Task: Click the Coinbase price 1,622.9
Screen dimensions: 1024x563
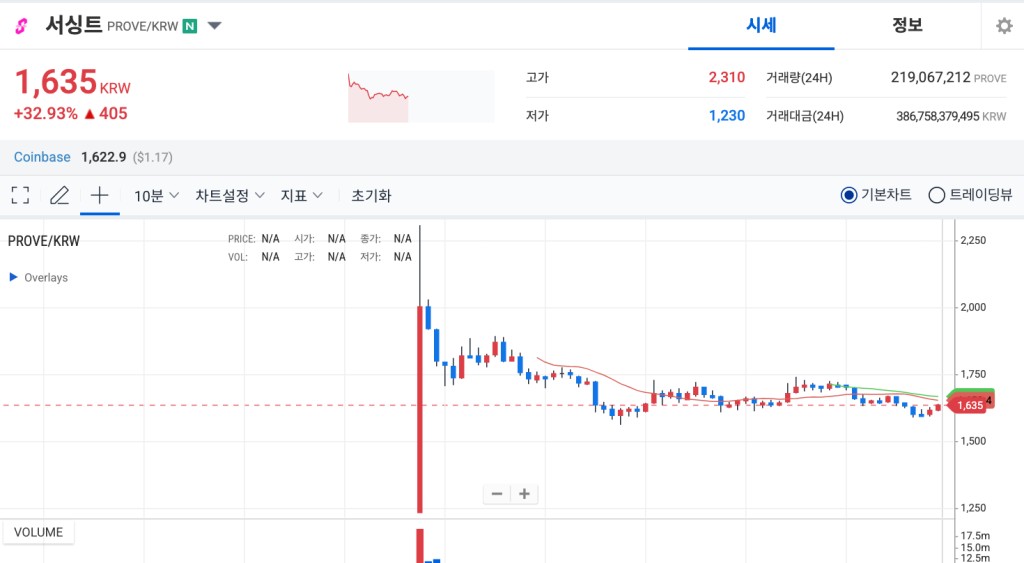Action: pyautogui.click(x=104, y=157)
